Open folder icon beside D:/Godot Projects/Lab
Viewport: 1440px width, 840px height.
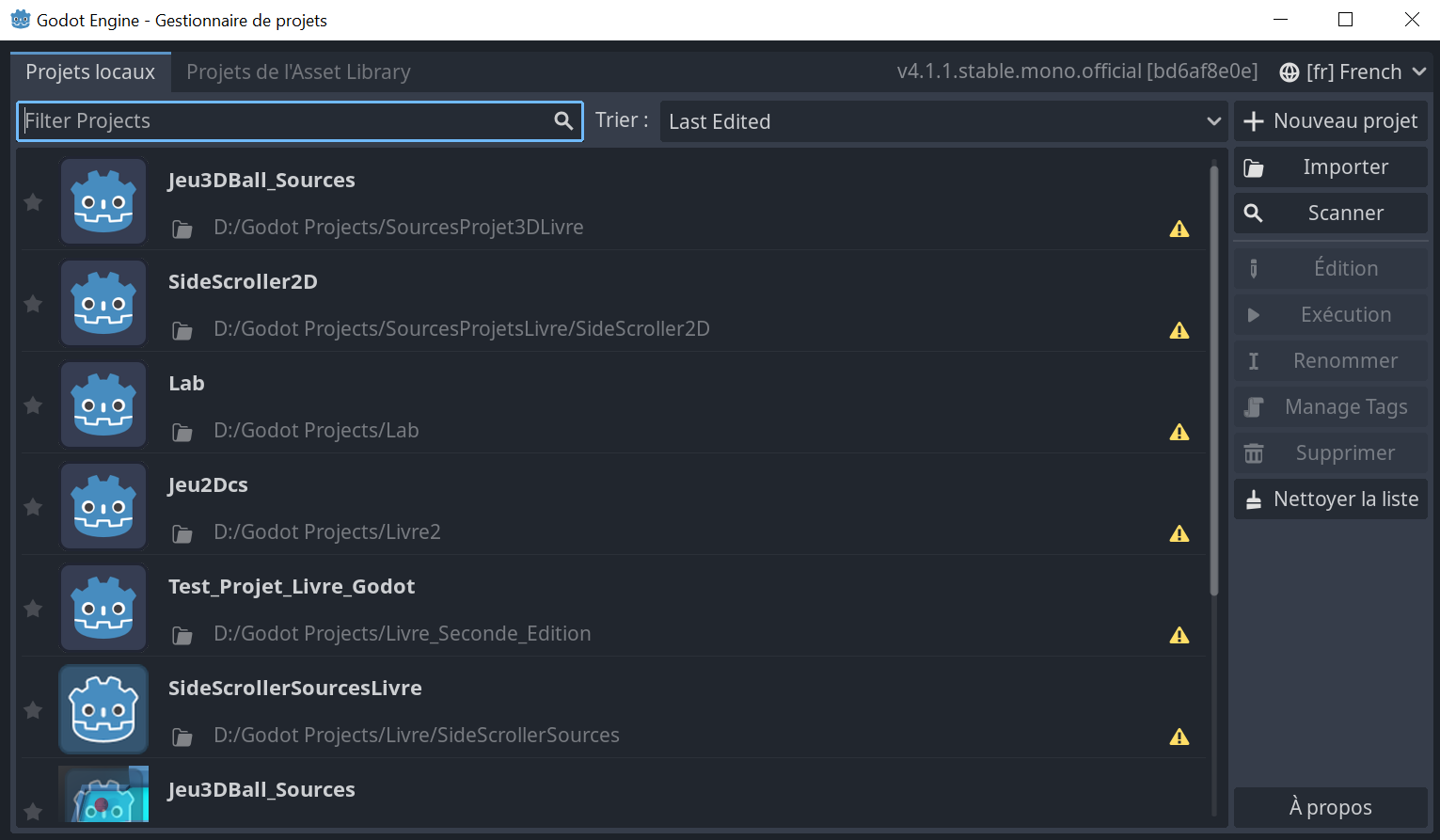coord(182,433)
